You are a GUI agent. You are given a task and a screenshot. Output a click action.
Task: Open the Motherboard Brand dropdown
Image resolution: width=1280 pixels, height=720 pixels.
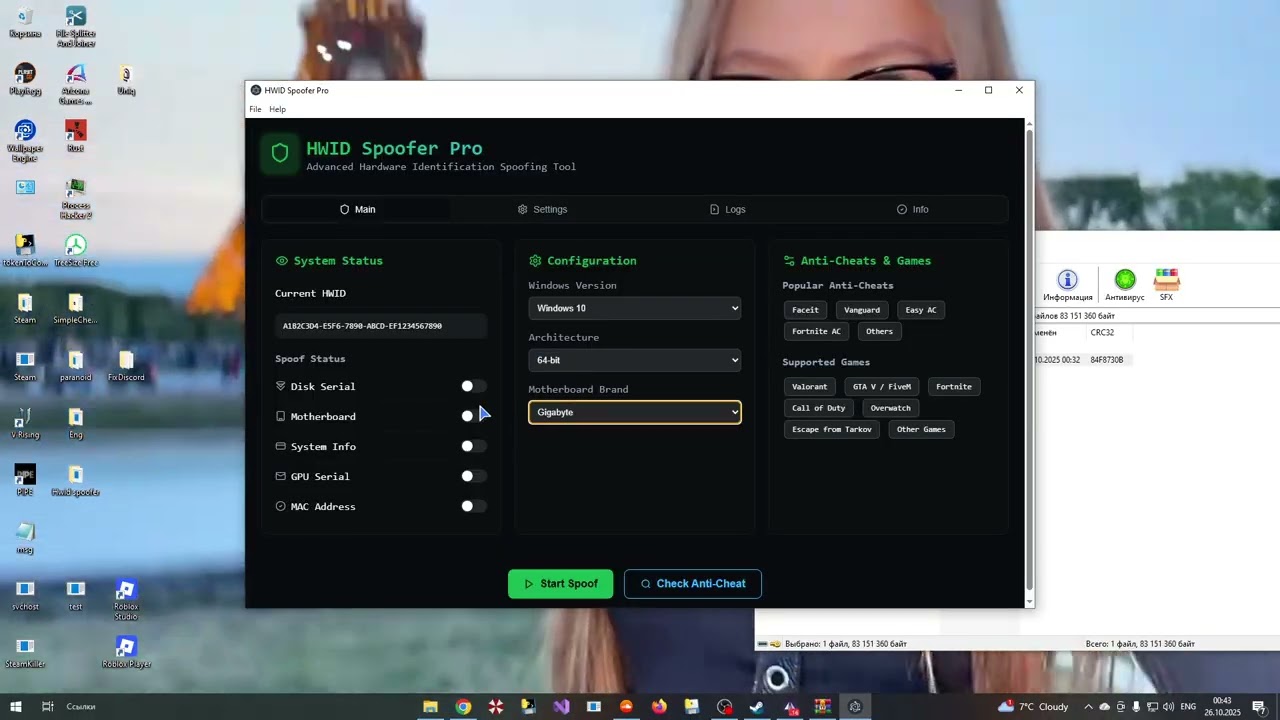click(x=635, y=412)
